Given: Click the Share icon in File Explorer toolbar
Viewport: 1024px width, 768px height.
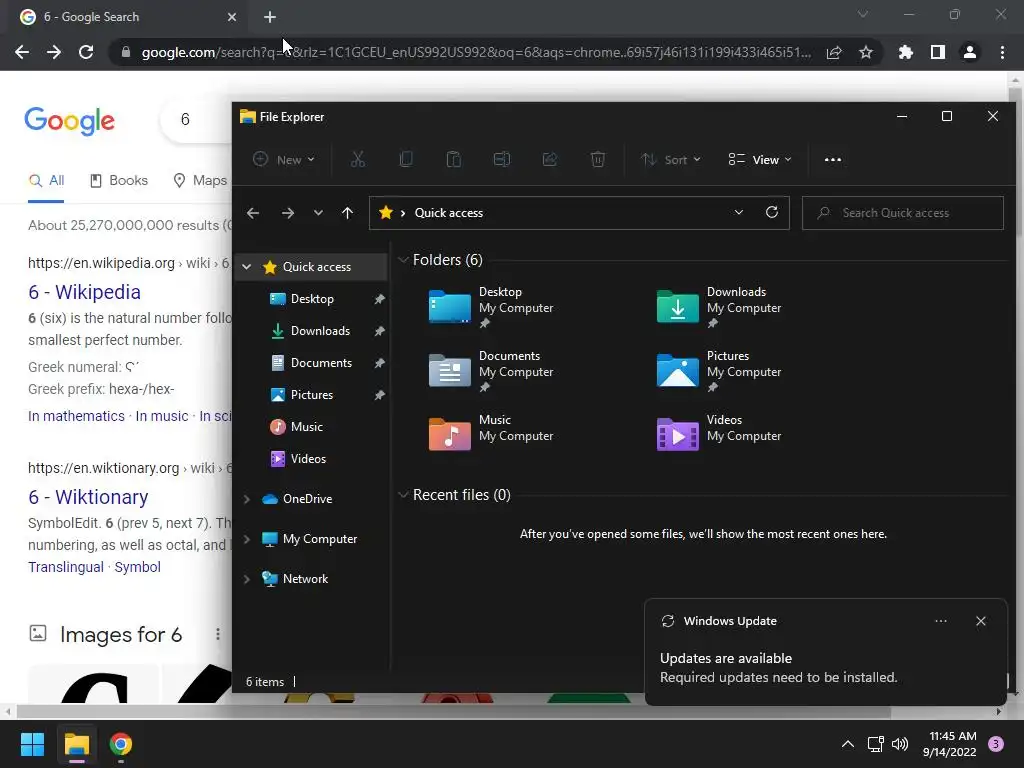Looking at the screenshot, I should [x=549, y=159].
